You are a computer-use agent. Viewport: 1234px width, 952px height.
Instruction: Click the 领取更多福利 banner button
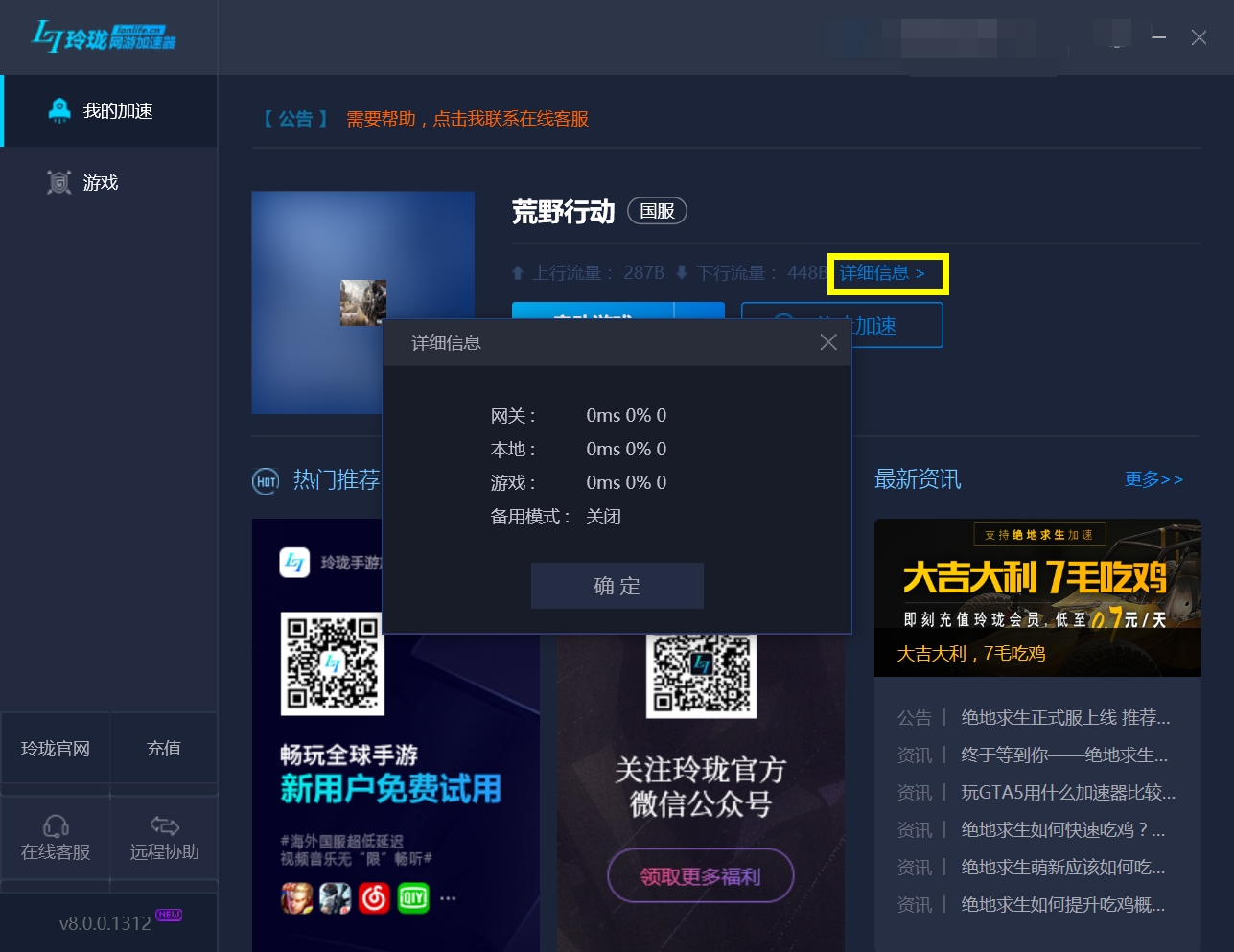(700, 876)
